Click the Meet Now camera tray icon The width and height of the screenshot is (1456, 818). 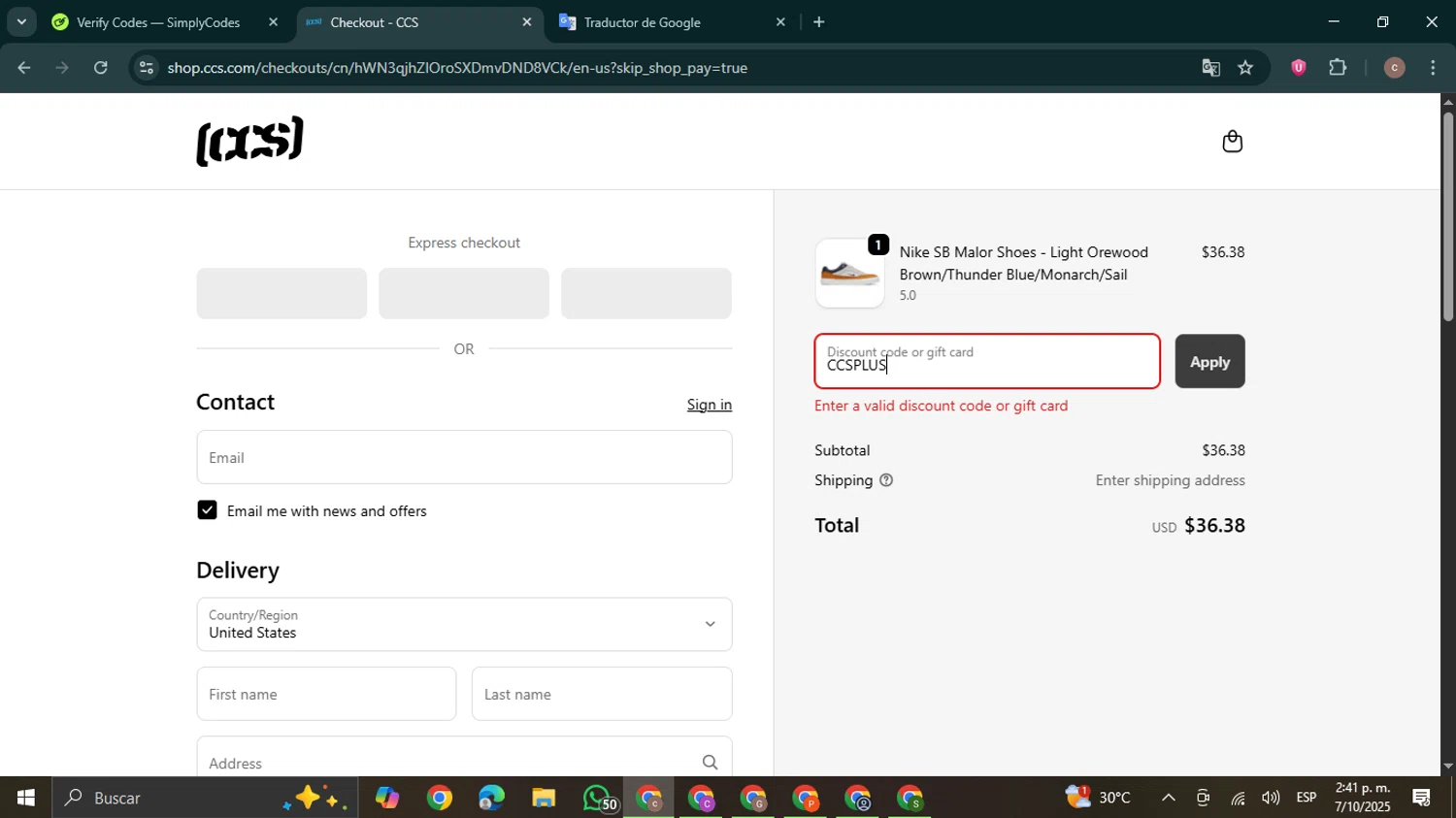pyautogui.click(x=1203, y=798)
